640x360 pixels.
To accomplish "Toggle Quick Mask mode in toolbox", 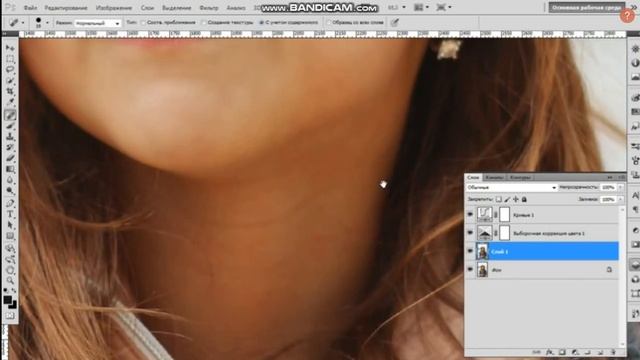I will [10, 316].
